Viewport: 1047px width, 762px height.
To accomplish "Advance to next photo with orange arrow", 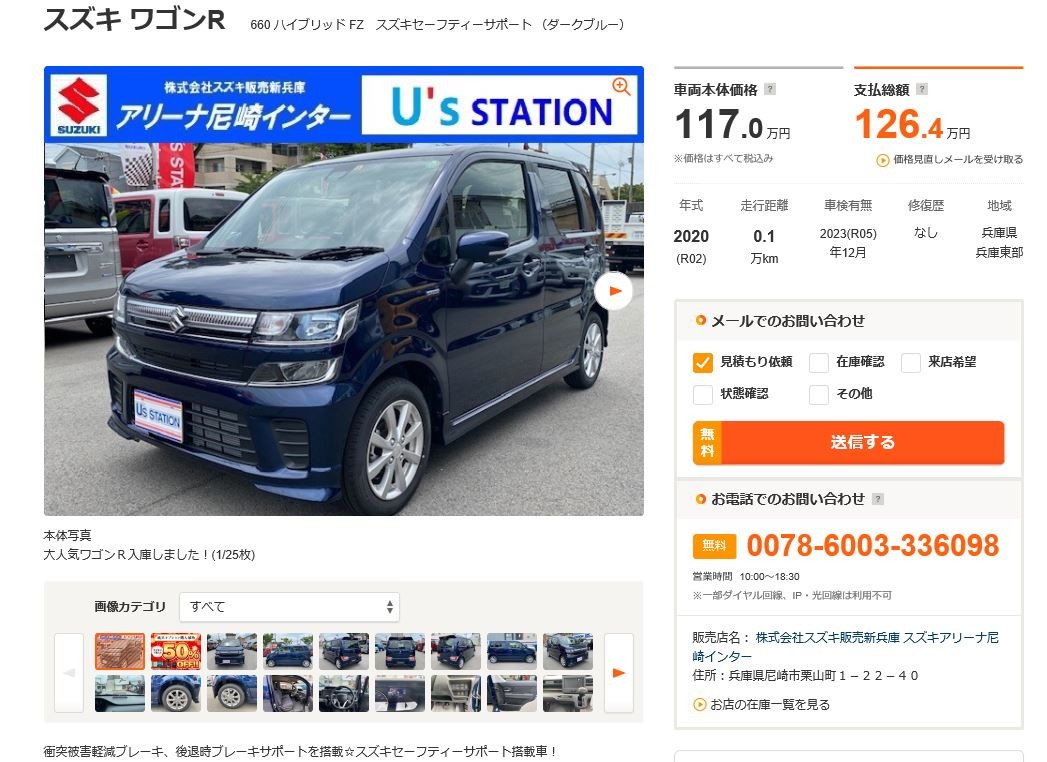I will pyautogui.click(x=614, y=291).
